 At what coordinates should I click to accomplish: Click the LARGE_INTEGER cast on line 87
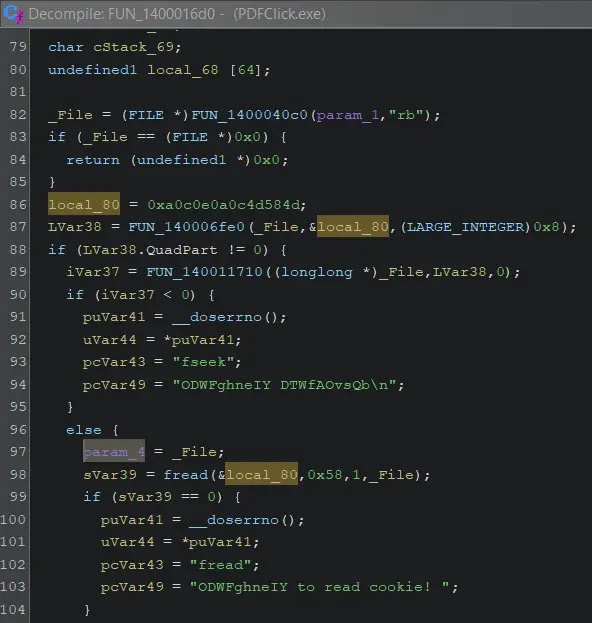pyautogui.click(x=465, y=227)
